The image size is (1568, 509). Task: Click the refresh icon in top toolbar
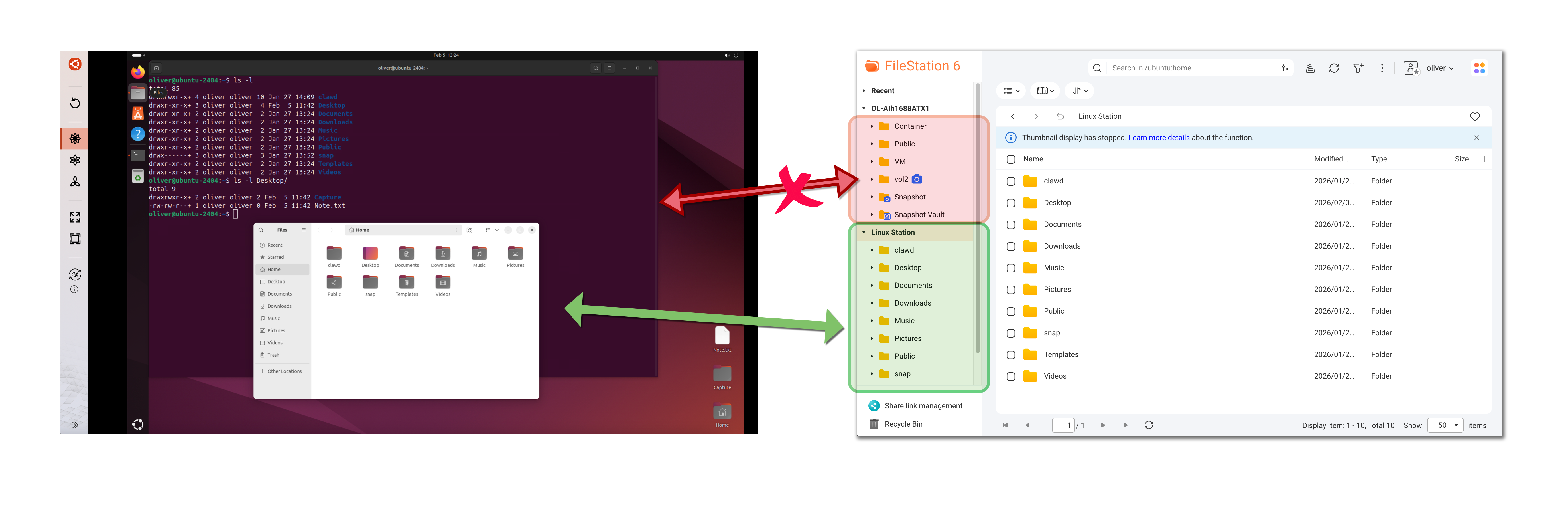tap(1334, 68)
